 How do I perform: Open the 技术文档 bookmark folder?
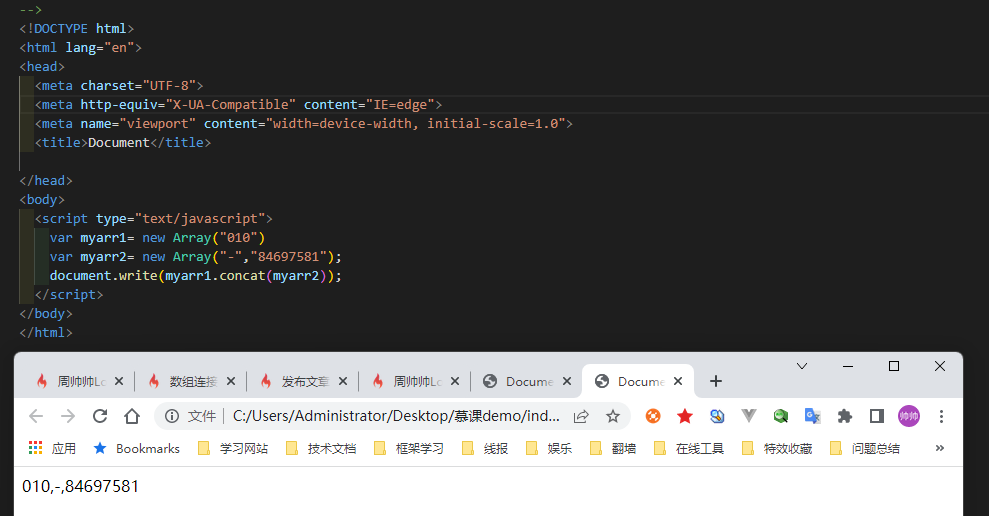click(x=321, y=449)
